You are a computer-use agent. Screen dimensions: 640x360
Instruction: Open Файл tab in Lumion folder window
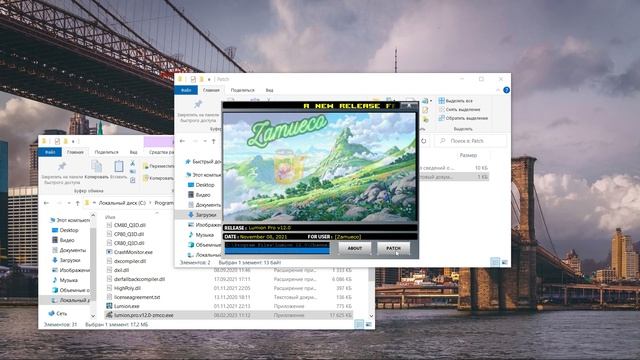click(x=50, y=152)
